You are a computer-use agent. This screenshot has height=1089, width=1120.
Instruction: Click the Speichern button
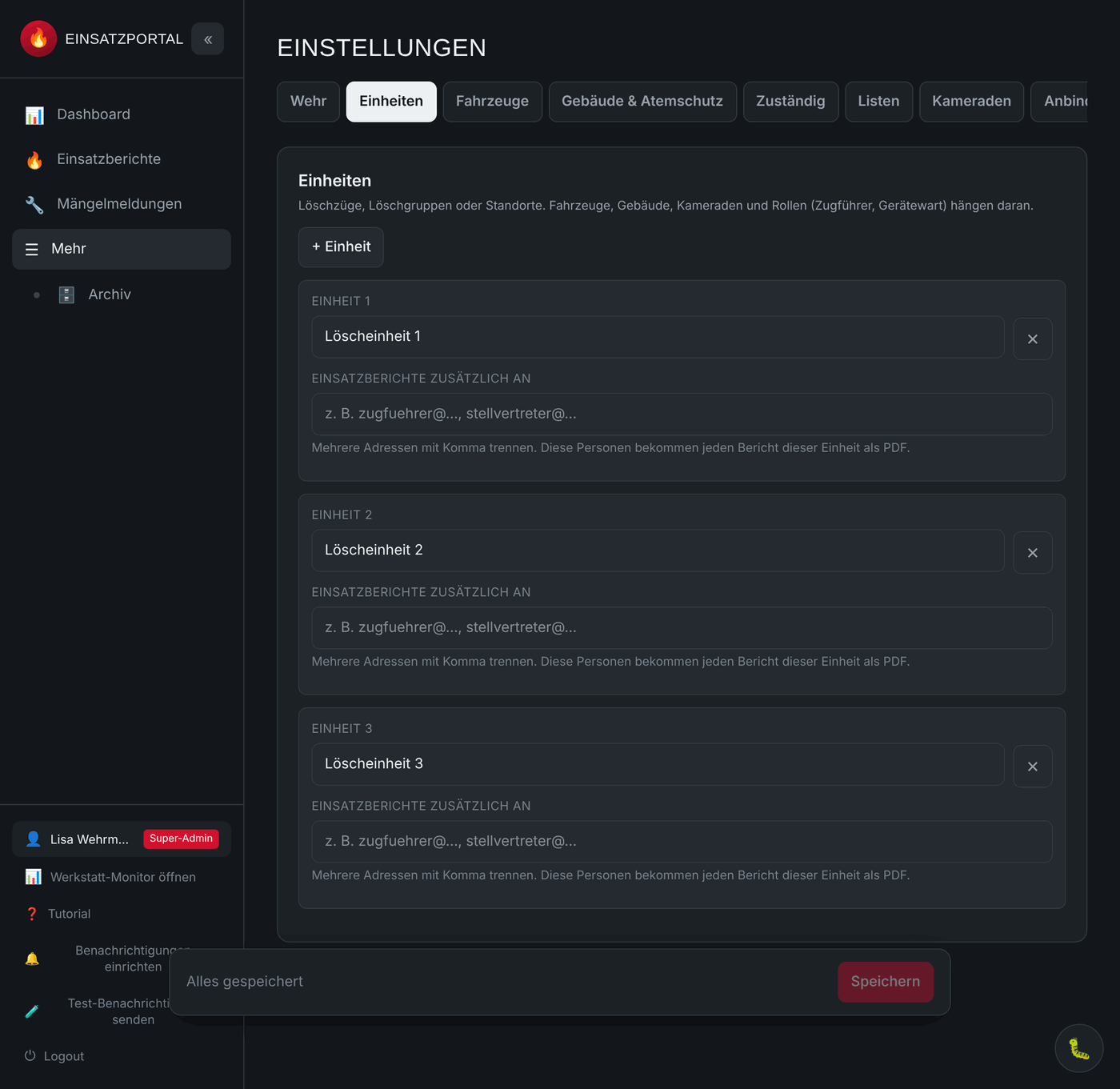(886, 982)
